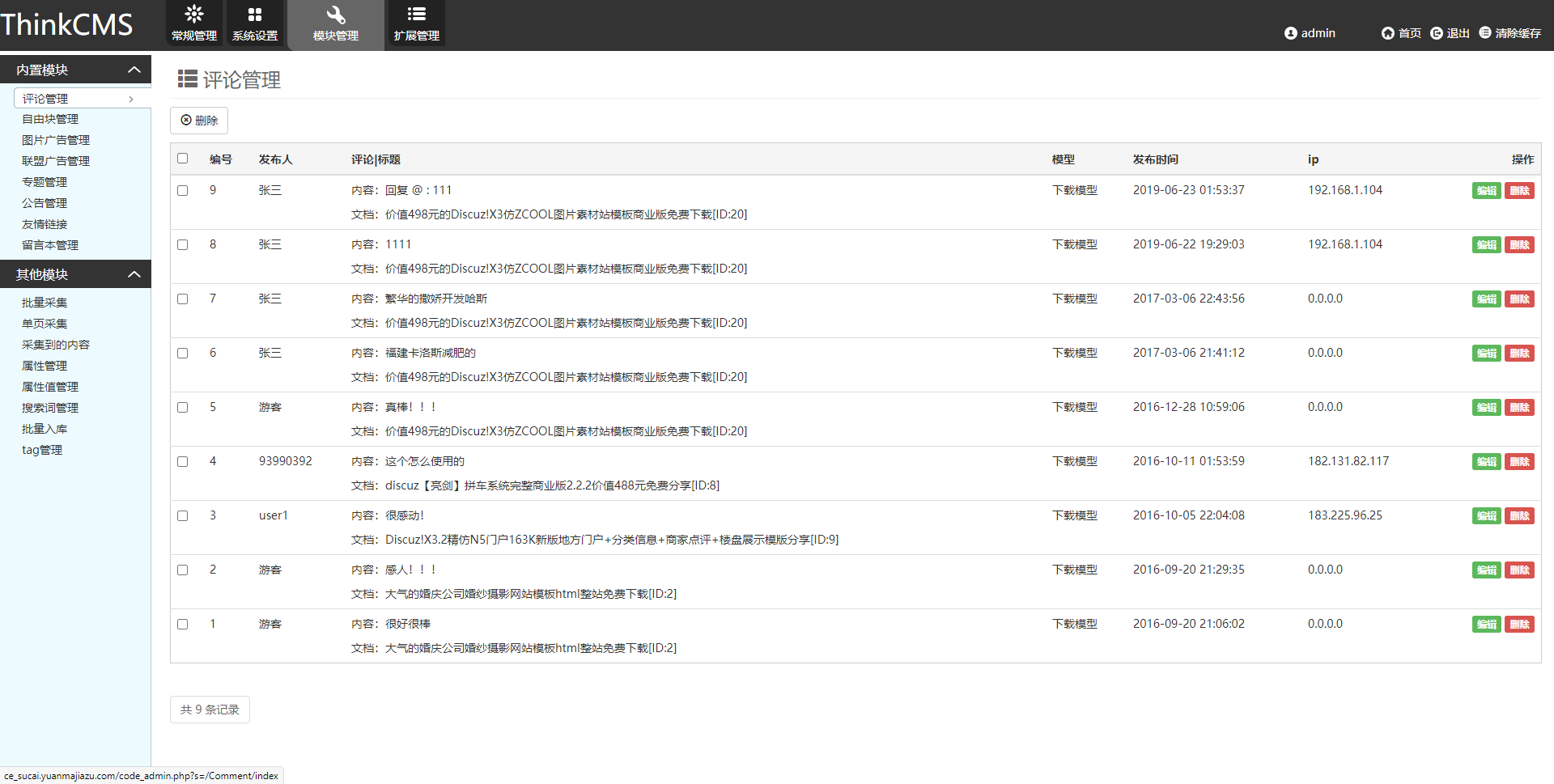Open 专题管理 in sidebar
Viewport: 1554px width, 784px height.
point(45,182)
